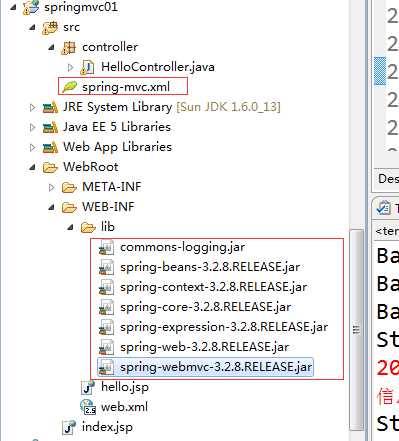Image resolution: width=399 pixels, height=441 pixels.
Task: Click the spring-expression jar icon
Action: [x=107, y=328]
